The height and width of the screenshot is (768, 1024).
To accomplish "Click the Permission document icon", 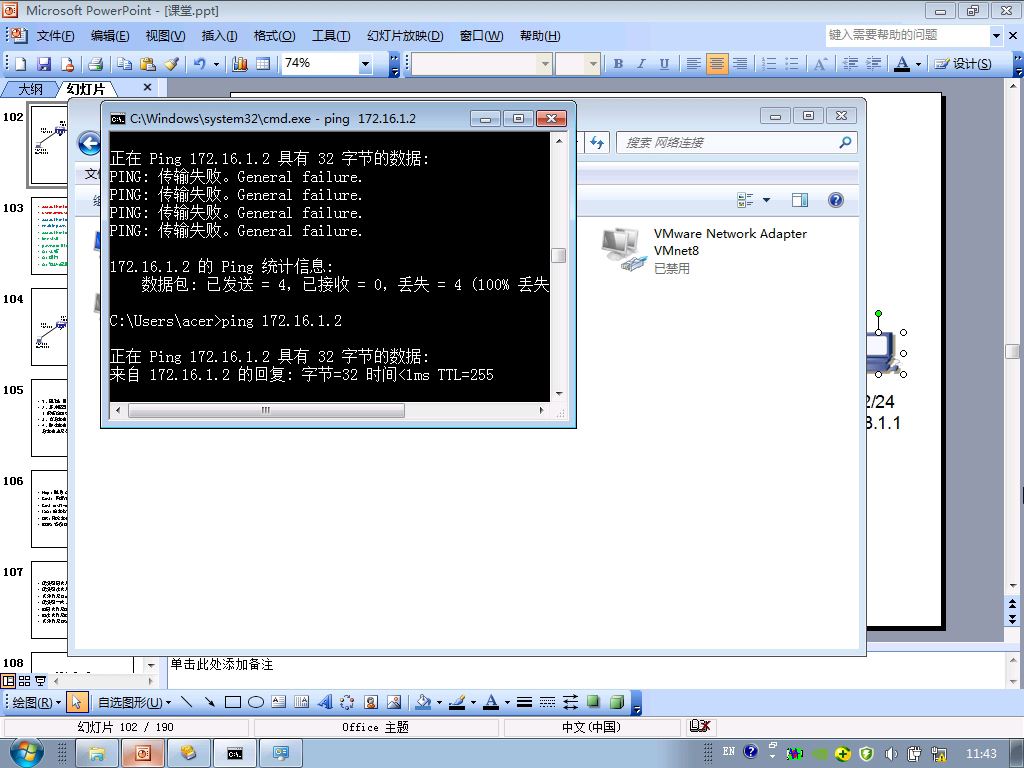I will [67, 63].
